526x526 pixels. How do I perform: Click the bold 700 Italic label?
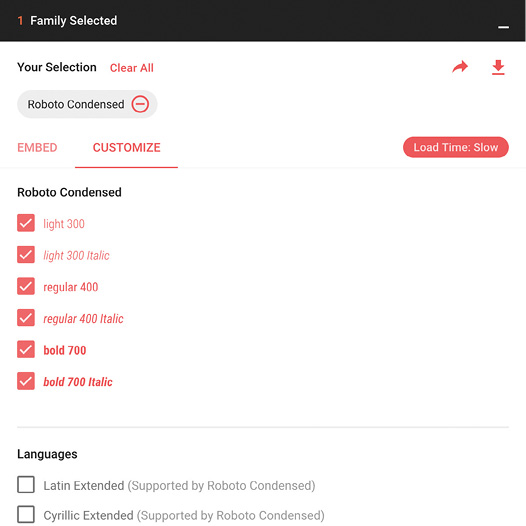tap(78, 382)
